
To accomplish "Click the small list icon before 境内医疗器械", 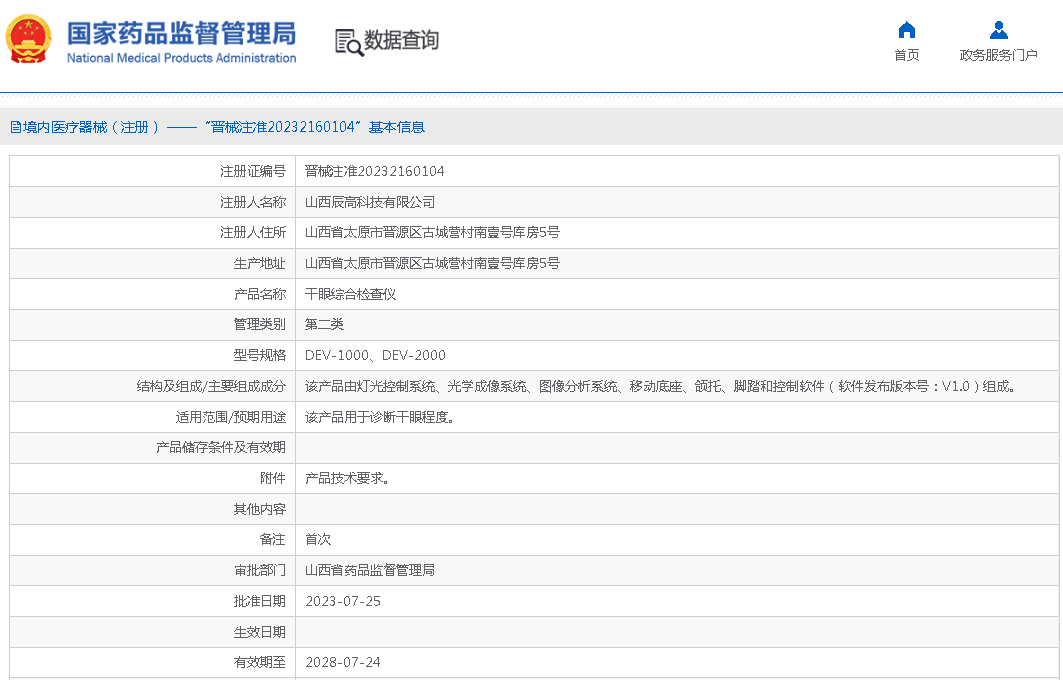I will tap(15, 127).
